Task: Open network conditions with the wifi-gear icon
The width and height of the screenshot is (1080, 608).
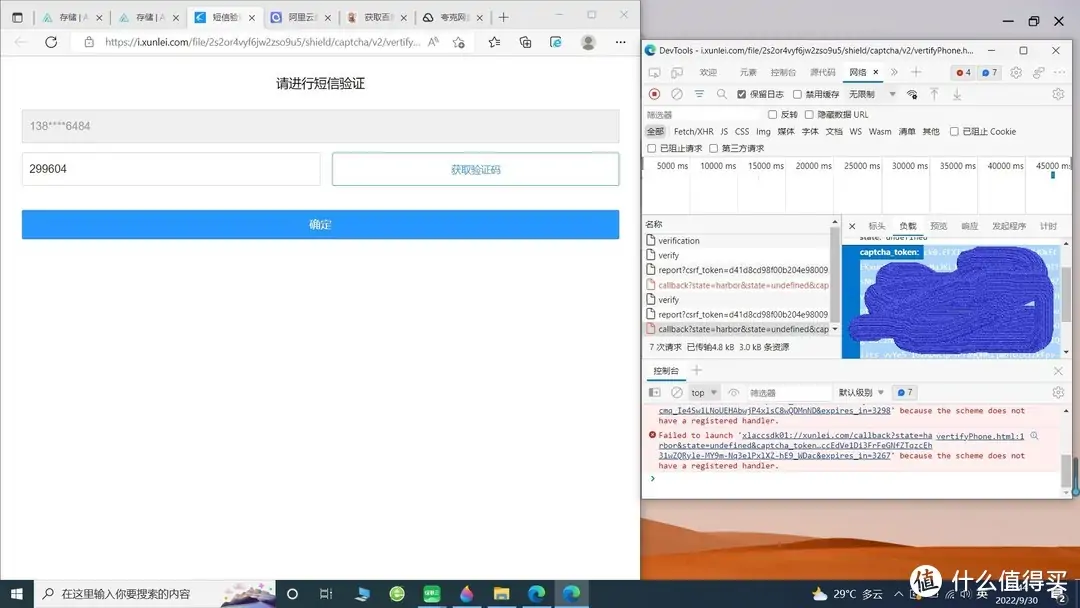Action: coord(911,95)
